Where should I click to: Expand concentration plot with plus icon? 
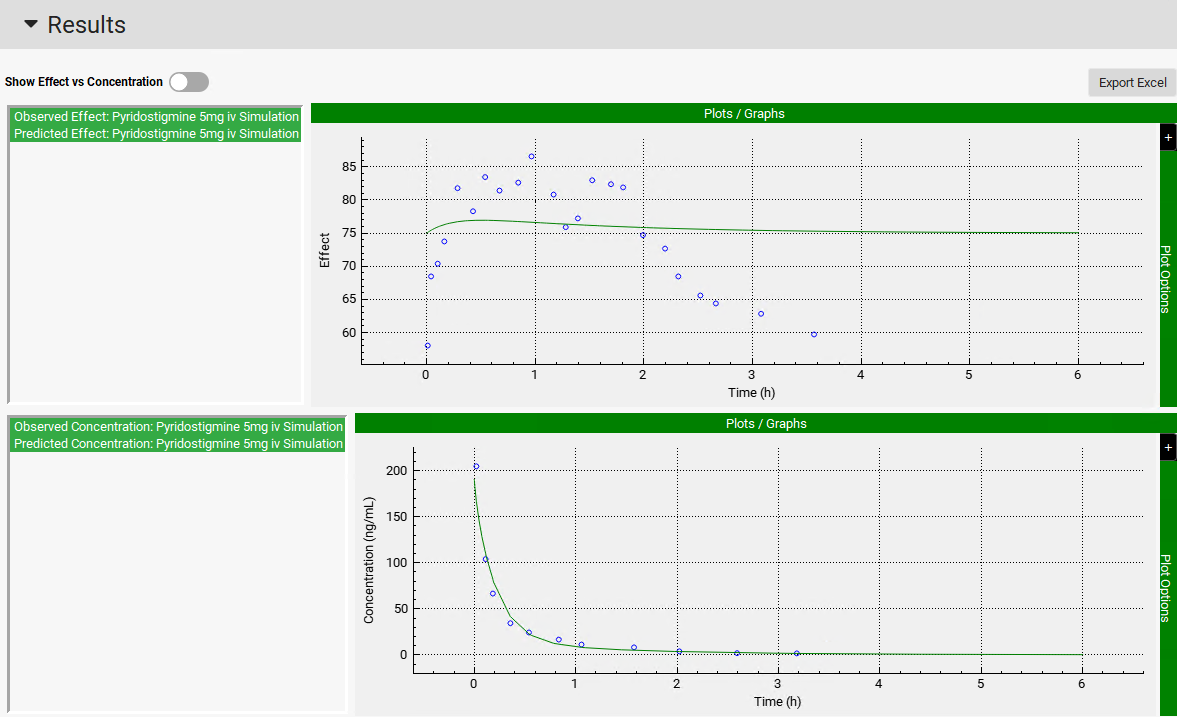(x=1168, y=448)
